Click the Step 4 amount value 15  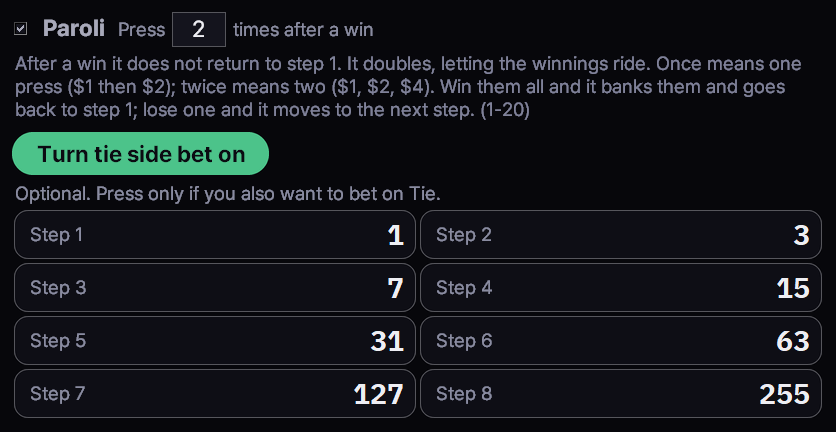pyautogui.click(x=793, y=288)
